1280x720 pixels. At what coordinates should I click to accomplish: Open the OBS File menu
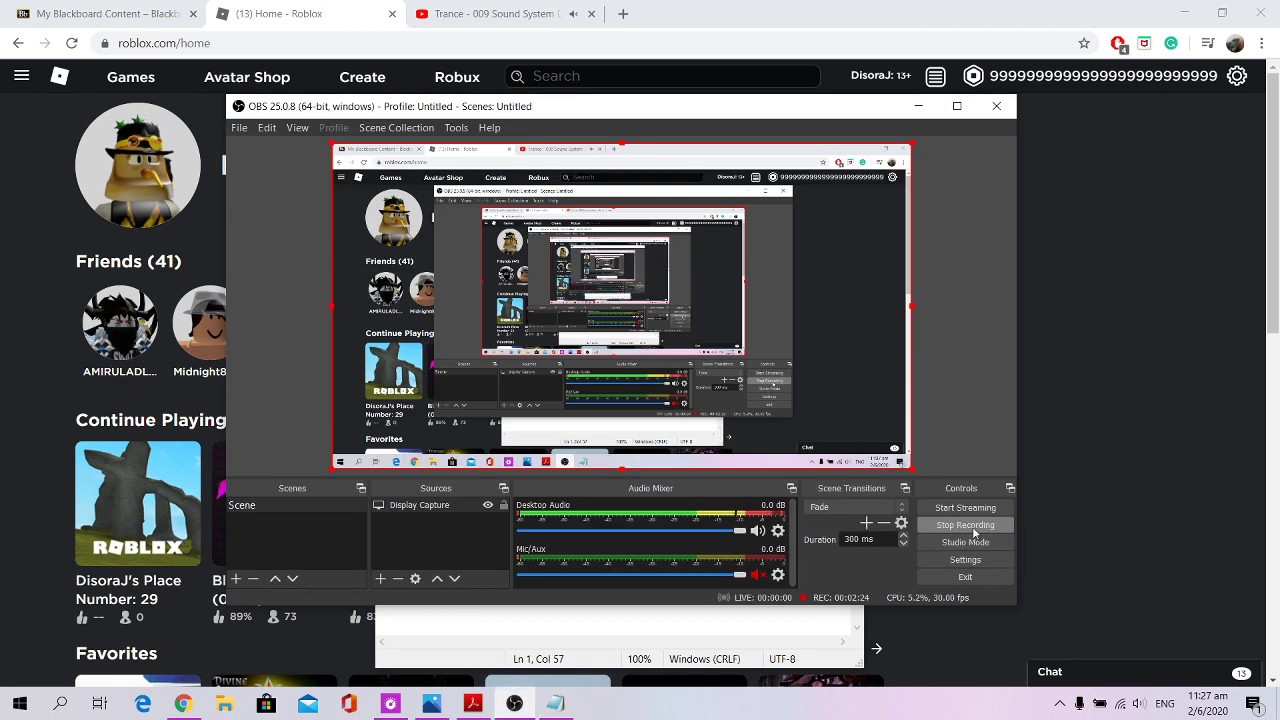tap(239, 128)
